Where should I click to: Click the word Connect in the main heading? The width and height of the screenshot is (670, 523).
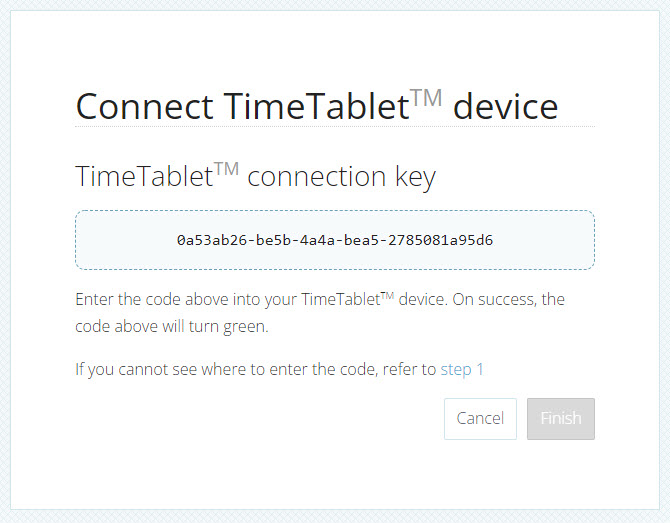click(144, 106)
